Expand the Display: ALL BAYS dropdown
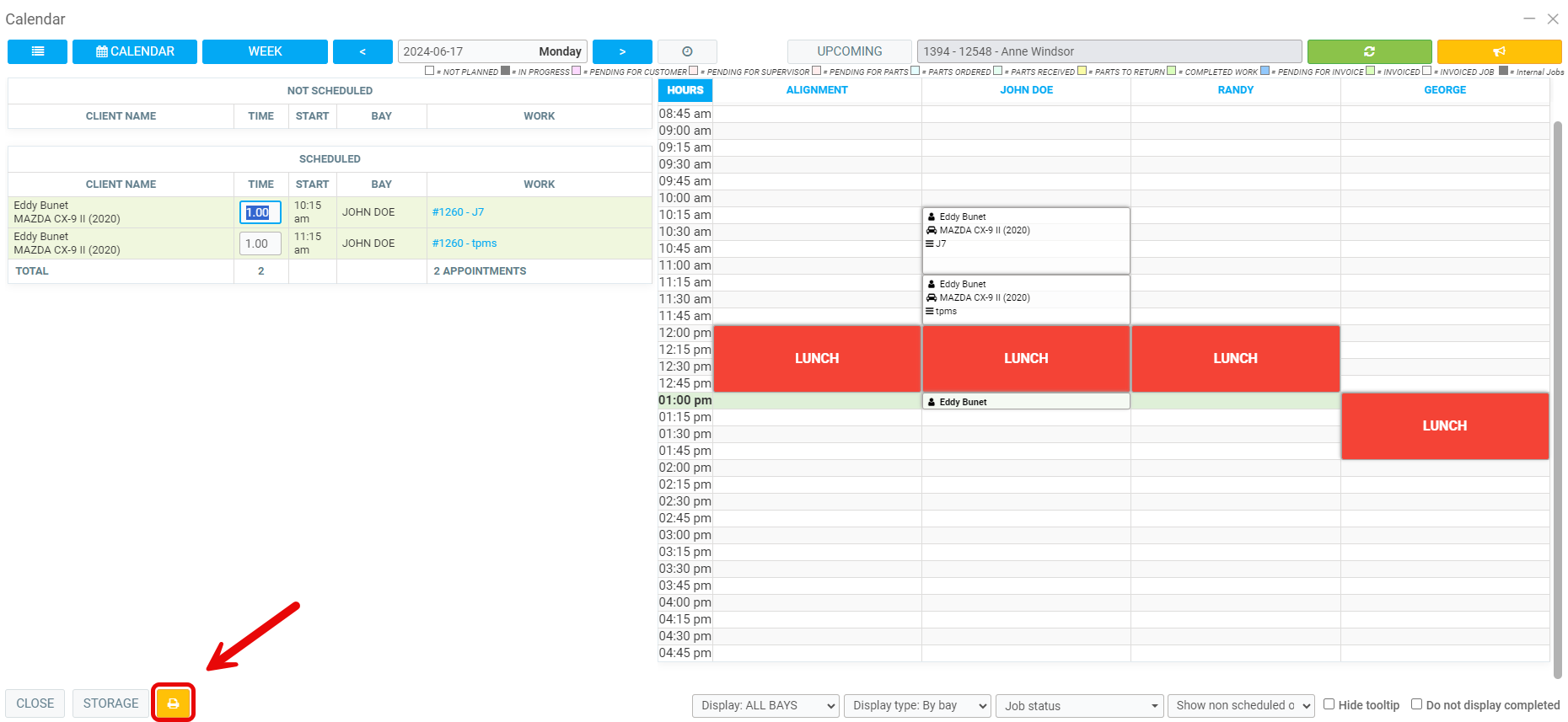 765,706
